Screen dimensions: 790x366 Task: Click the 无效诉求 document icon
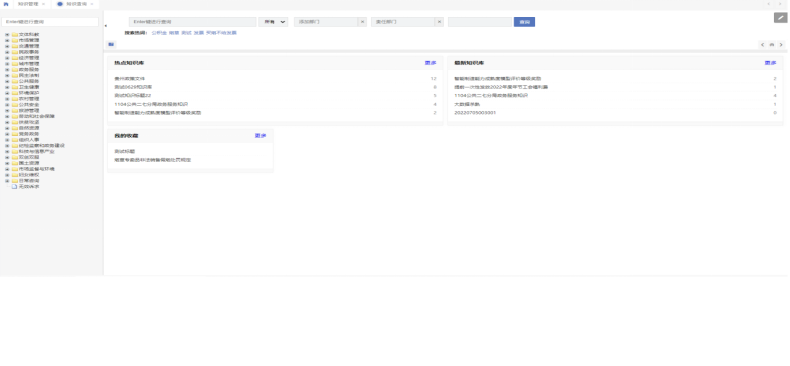pyautogui.click(x=15, y=187)
